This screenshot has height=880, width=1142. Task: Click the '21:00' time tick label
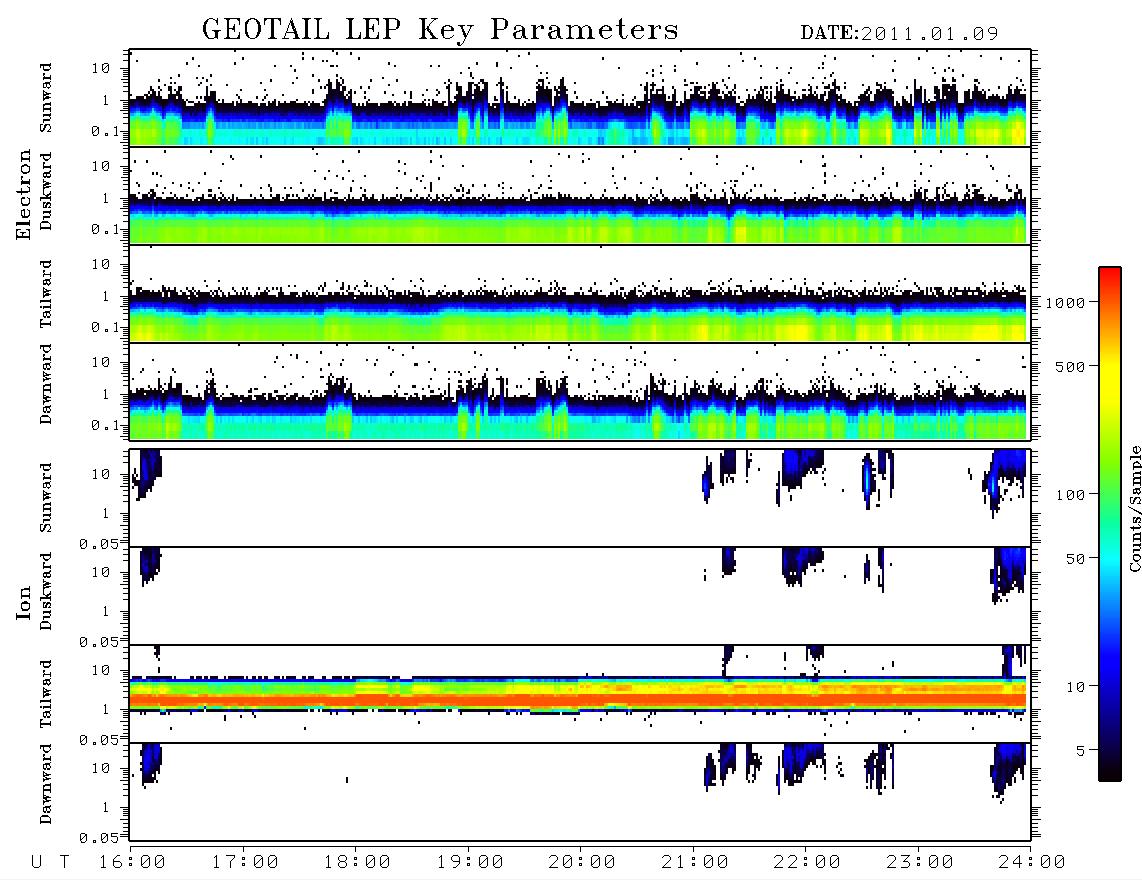pos(695,862)
